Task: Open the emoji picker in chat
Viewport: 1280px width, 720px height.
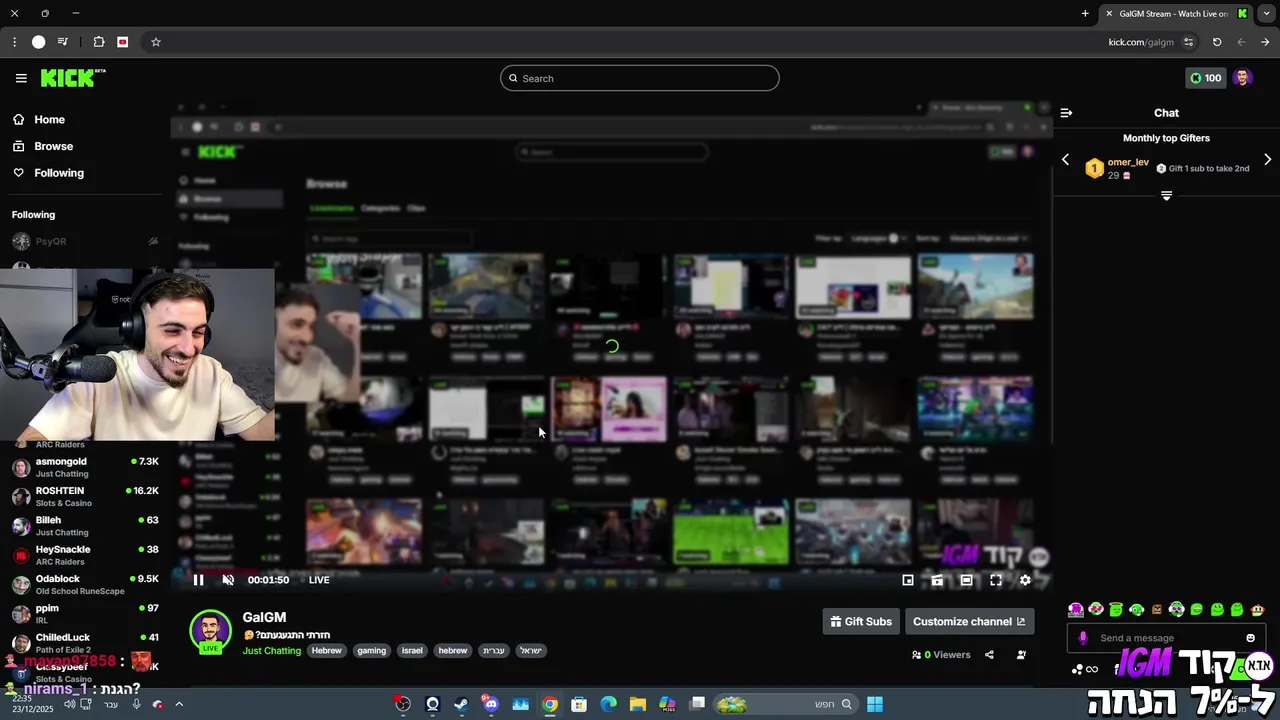Action: 1250,638
